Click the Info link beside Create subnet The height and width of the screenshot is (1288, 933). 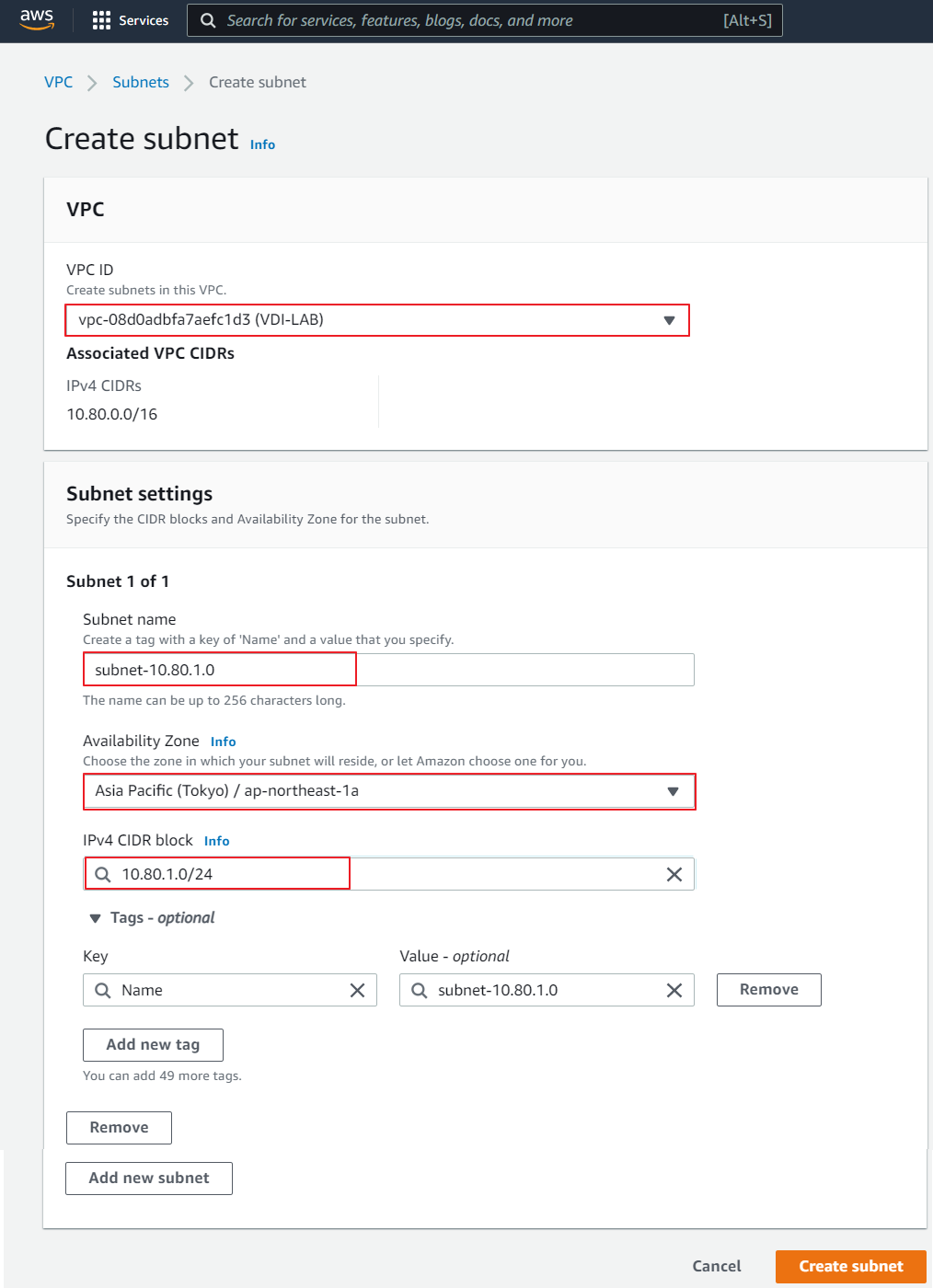262,144
